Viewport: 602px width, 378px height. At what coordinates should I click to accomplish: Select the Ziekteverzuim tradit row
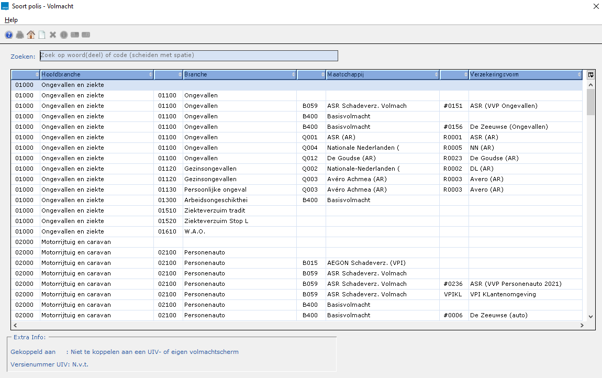[x=297, y=211]
